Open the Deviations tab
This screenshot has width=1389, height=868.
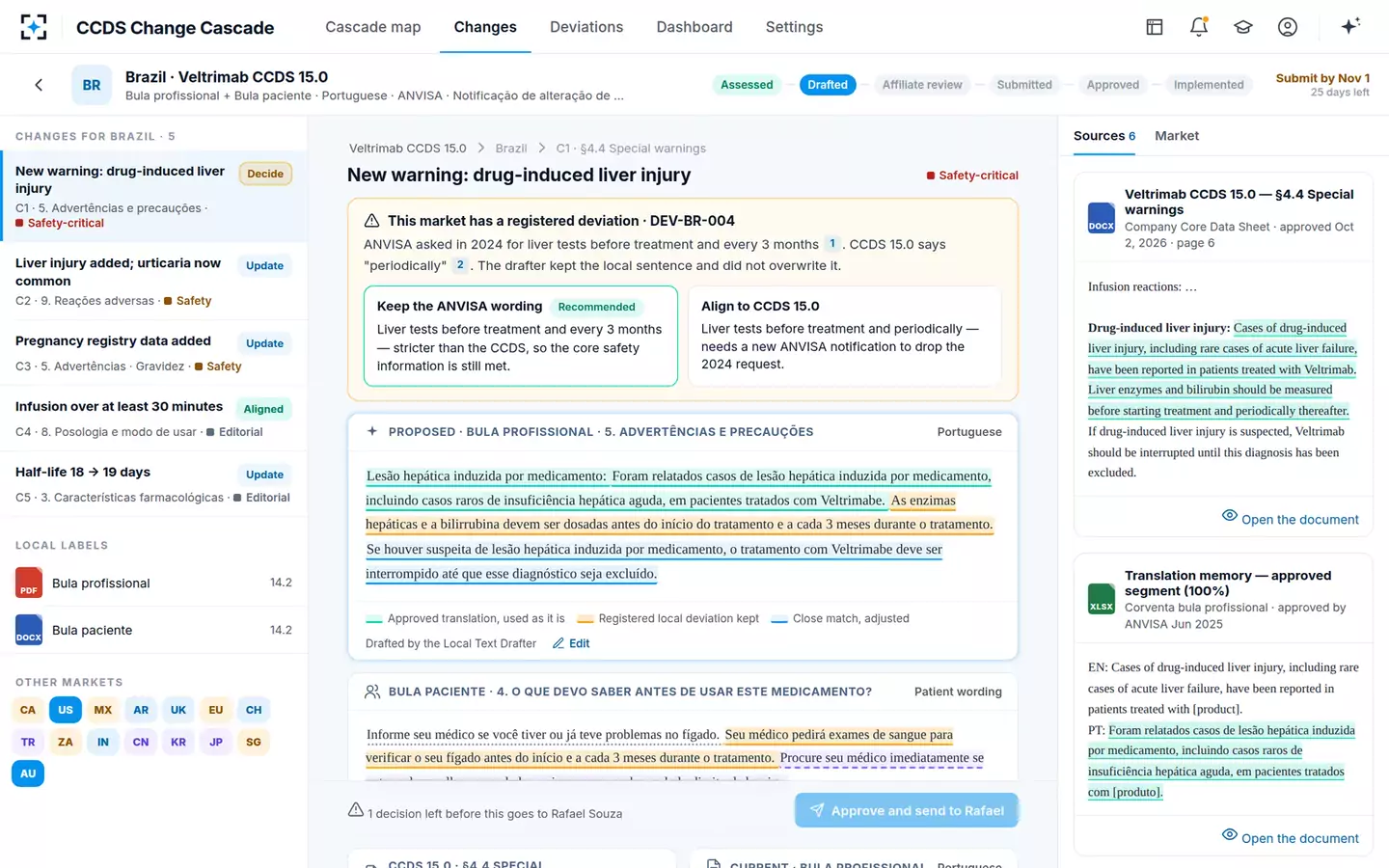(586, 27)
